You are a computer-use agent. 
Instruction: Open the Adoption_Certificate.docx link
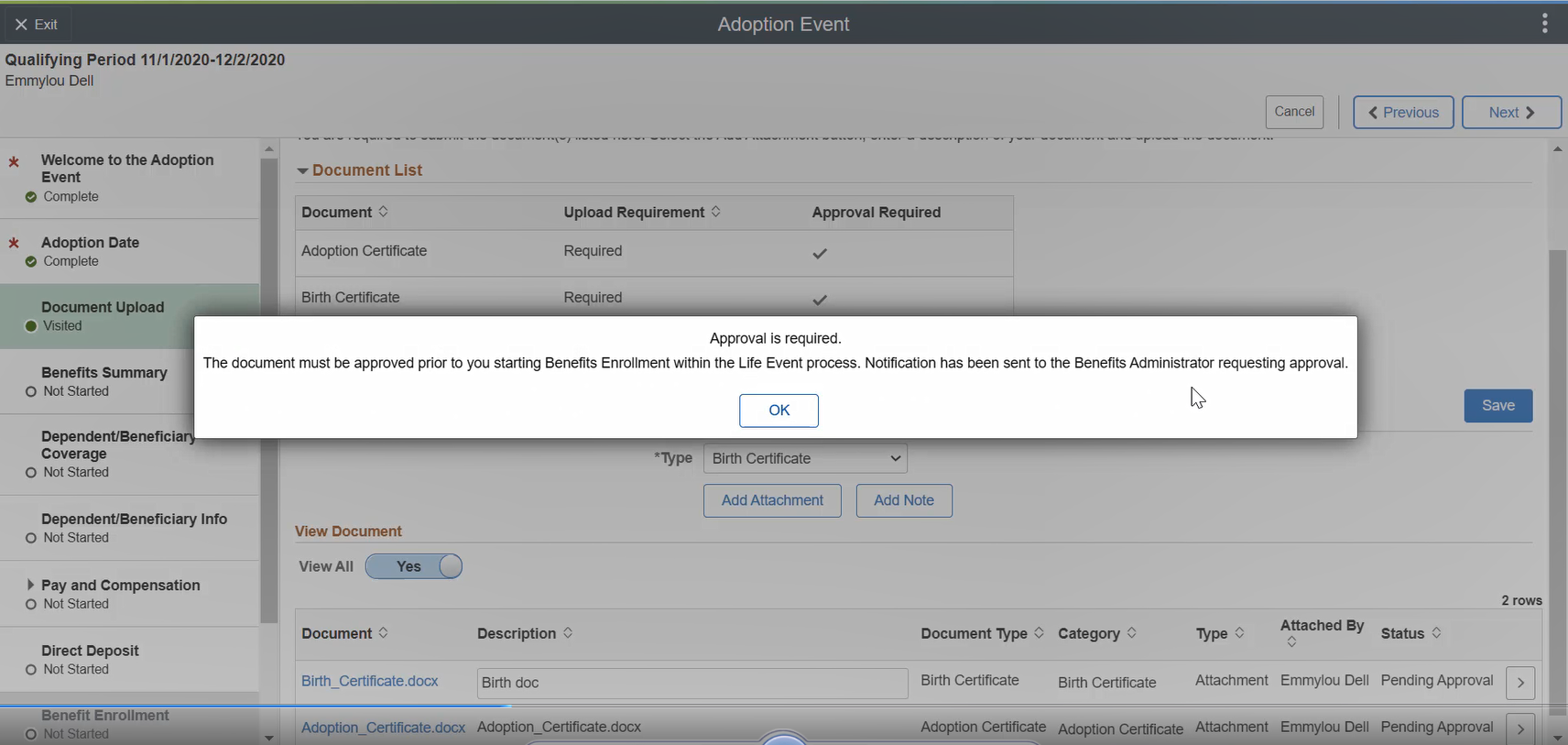[x=384, y=728]
